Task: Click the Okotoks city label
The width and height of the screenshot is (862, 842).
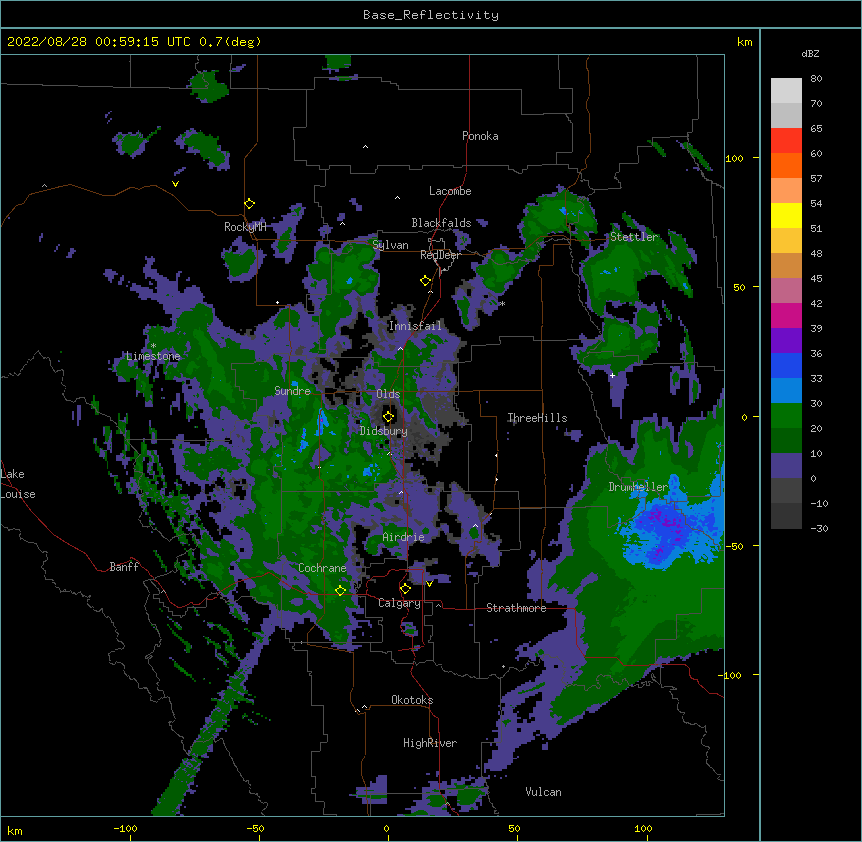Action: tap(412, 700)
